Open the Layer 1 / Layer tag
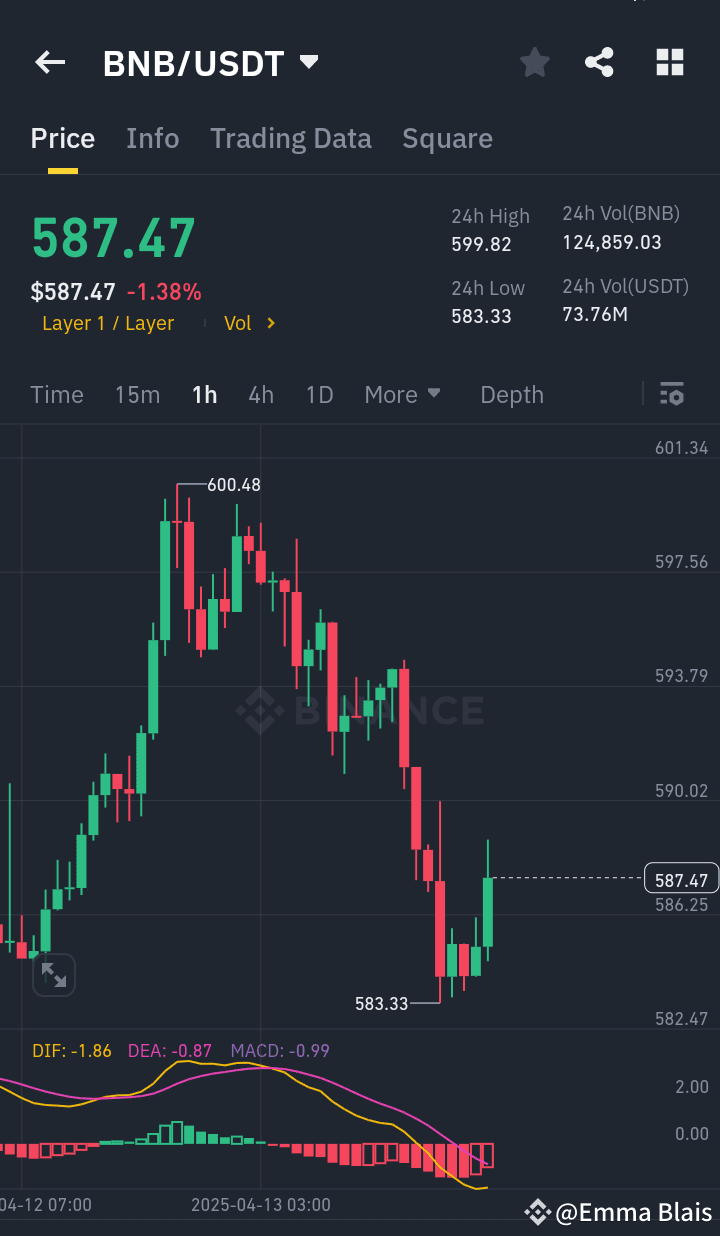The height and width of the screenshot is (1236, 720). [107, 323]
